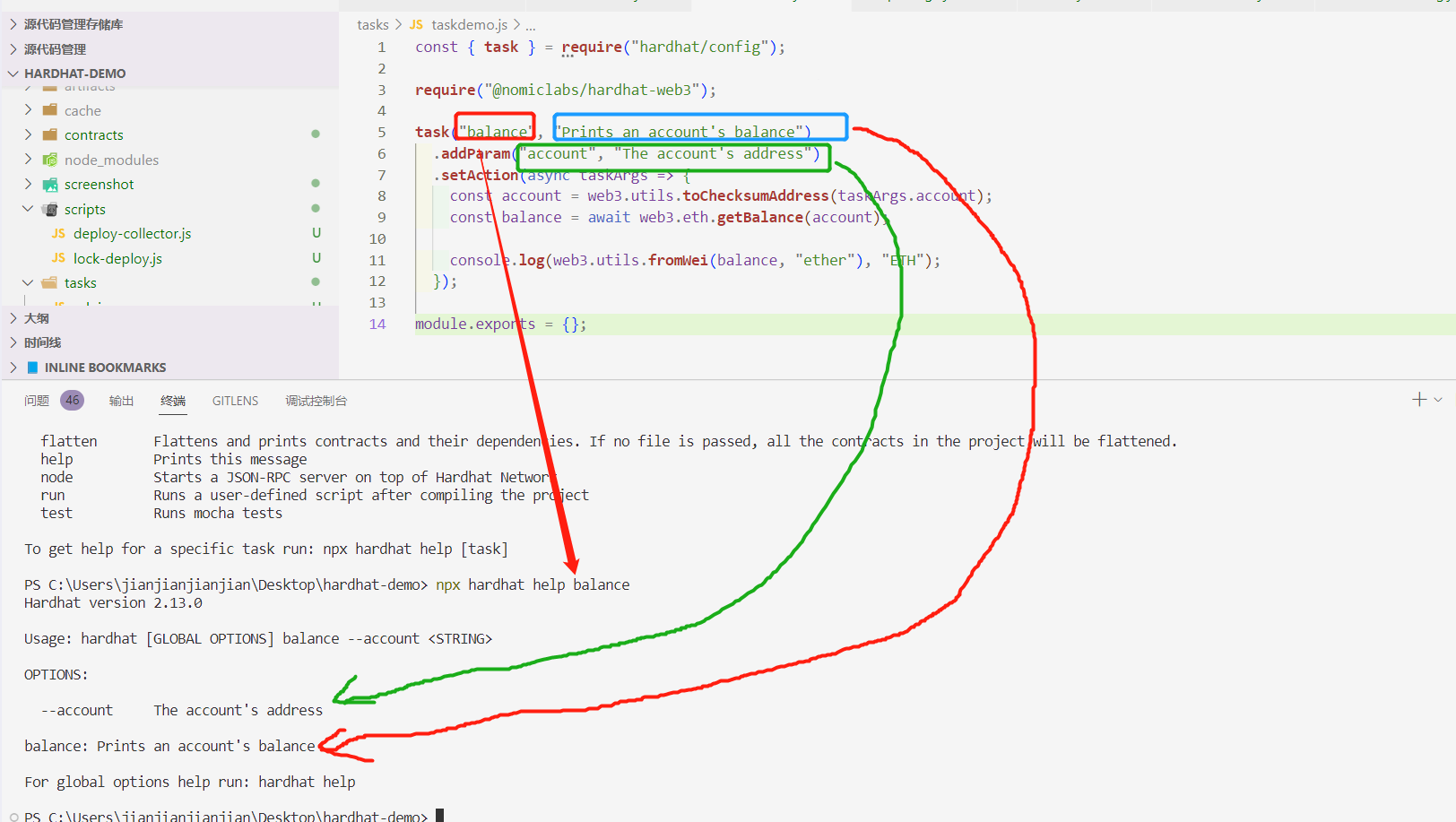
Task: Collapse the scripts folder chevron
Action: click(x=28, y=209)
